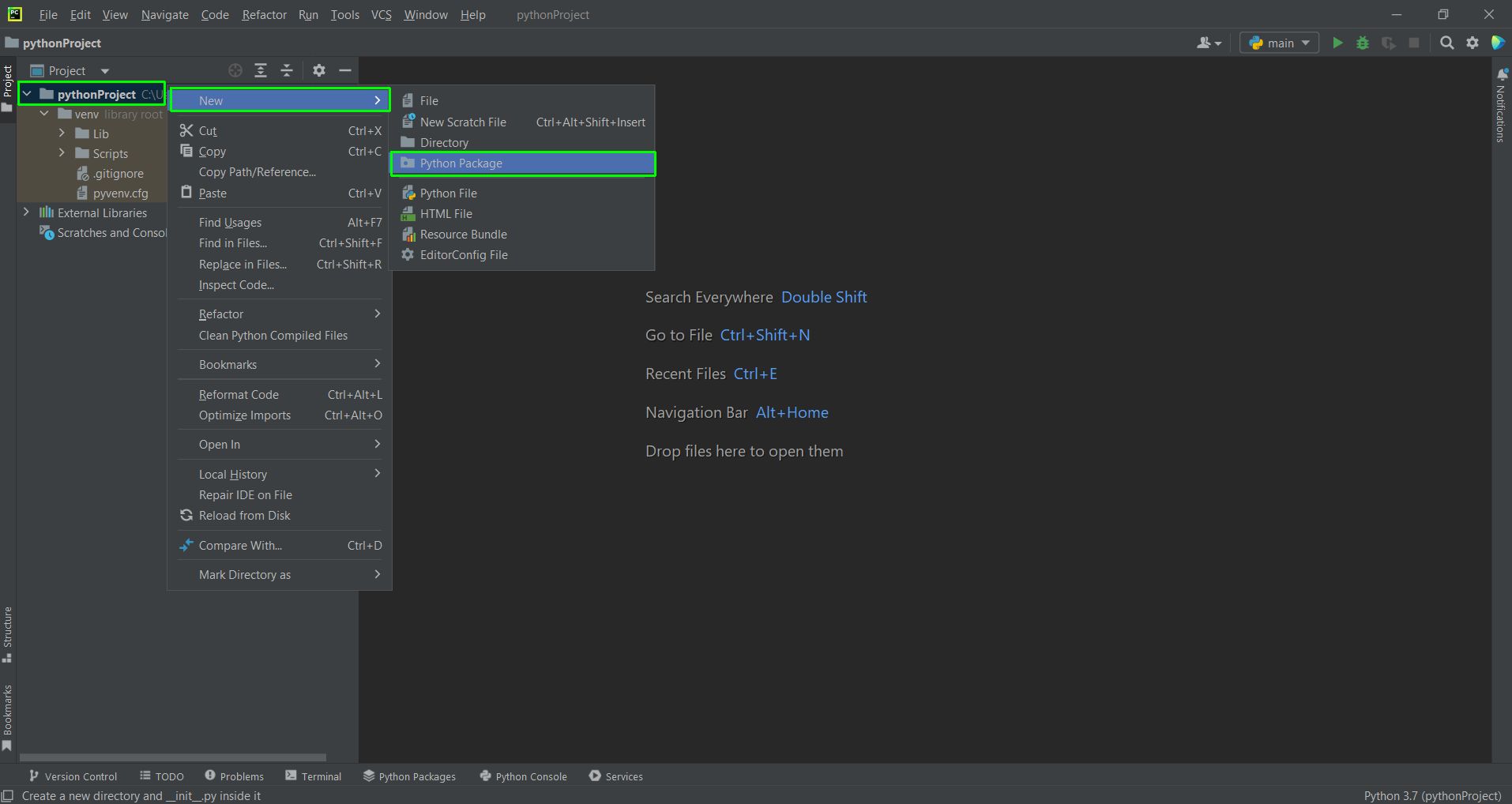Open the main run configuration dropdown
1512x804 pixels.
1280,43
